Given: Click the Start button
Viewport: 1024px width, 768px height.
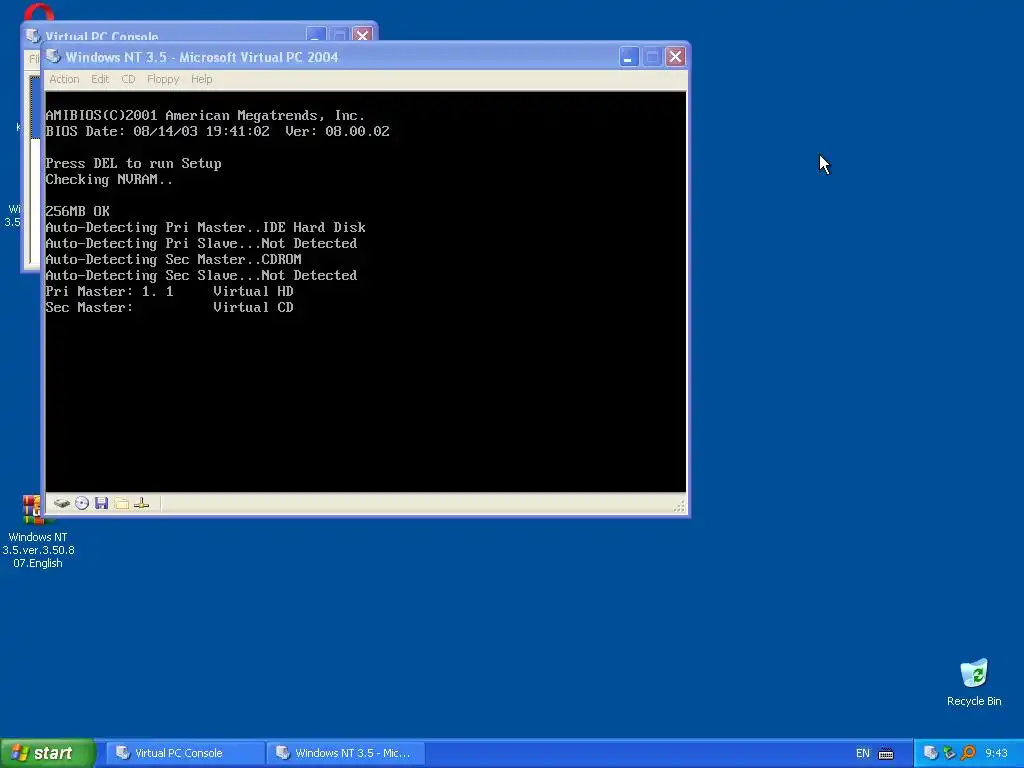Looking at the screenshot, I should (48, 753).
